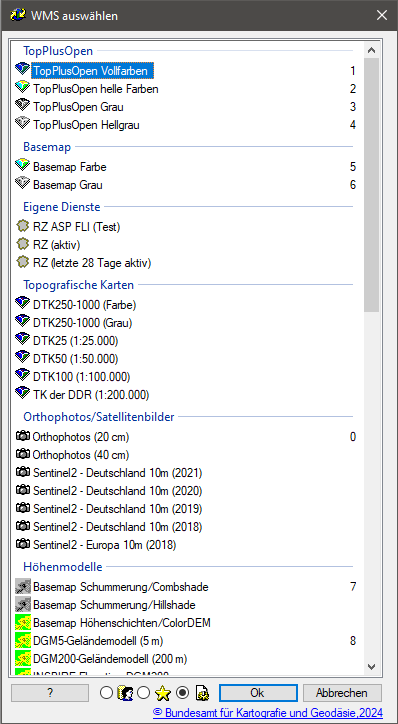The image size is (398, 724).
Task: Select the DTK100 (1:100.000) entry
Action: tap(81, 376)
